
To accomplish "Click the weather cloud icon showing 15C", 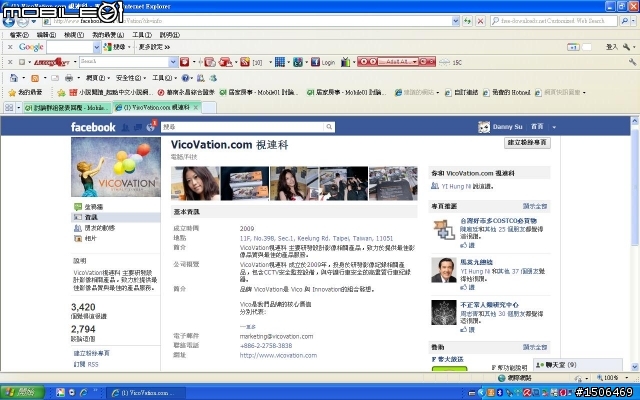I will pos(444,62).
